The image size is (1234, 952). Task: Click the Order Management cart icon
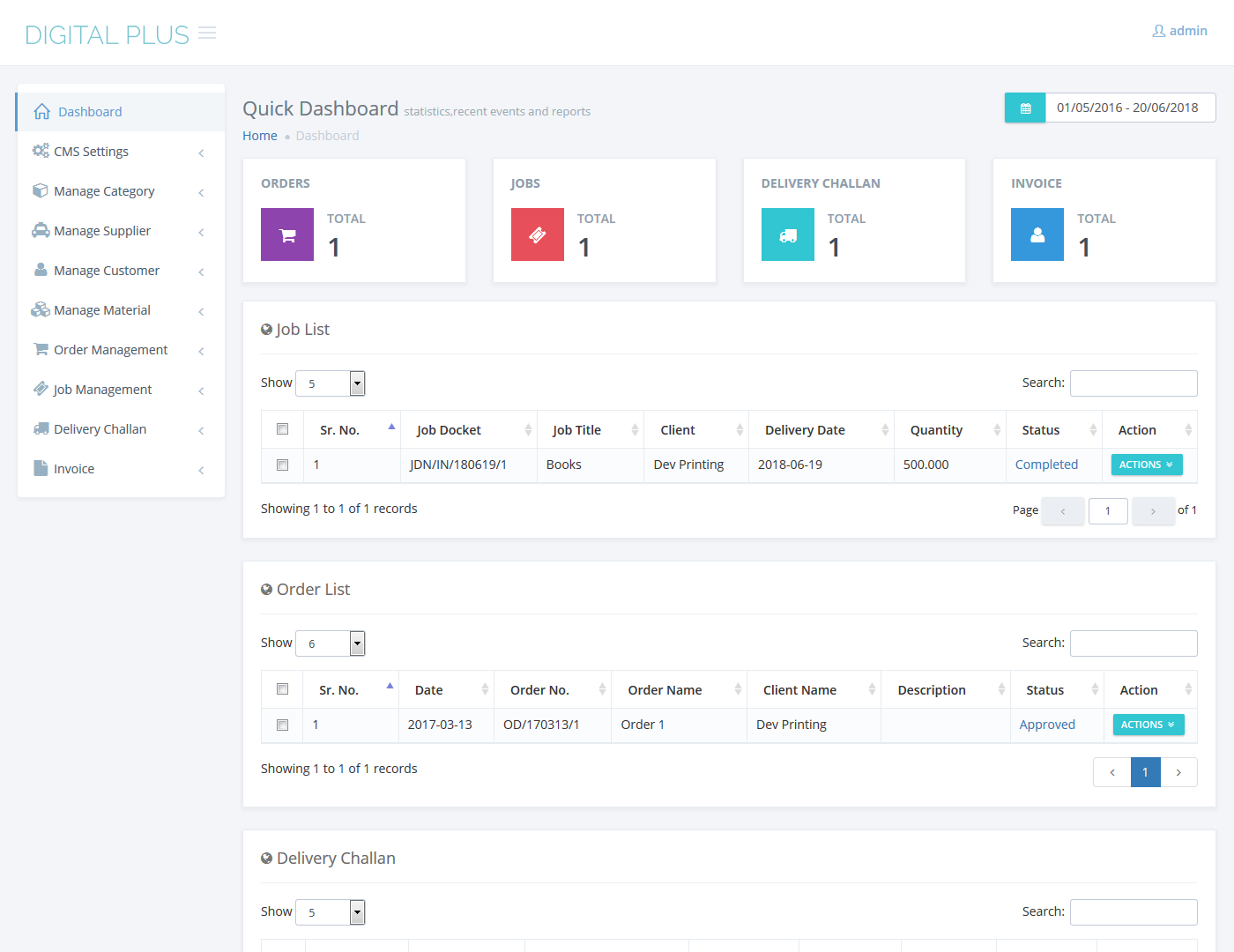tap(41, 349)
